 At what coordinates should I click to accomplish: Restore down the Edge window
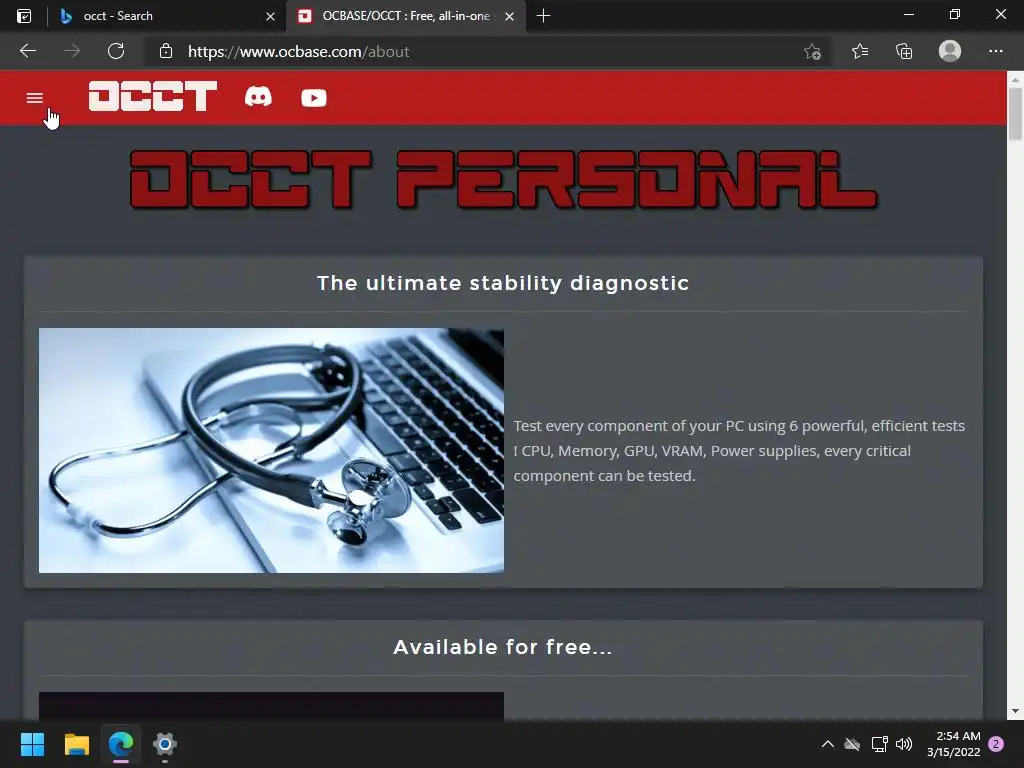(955, 14)
